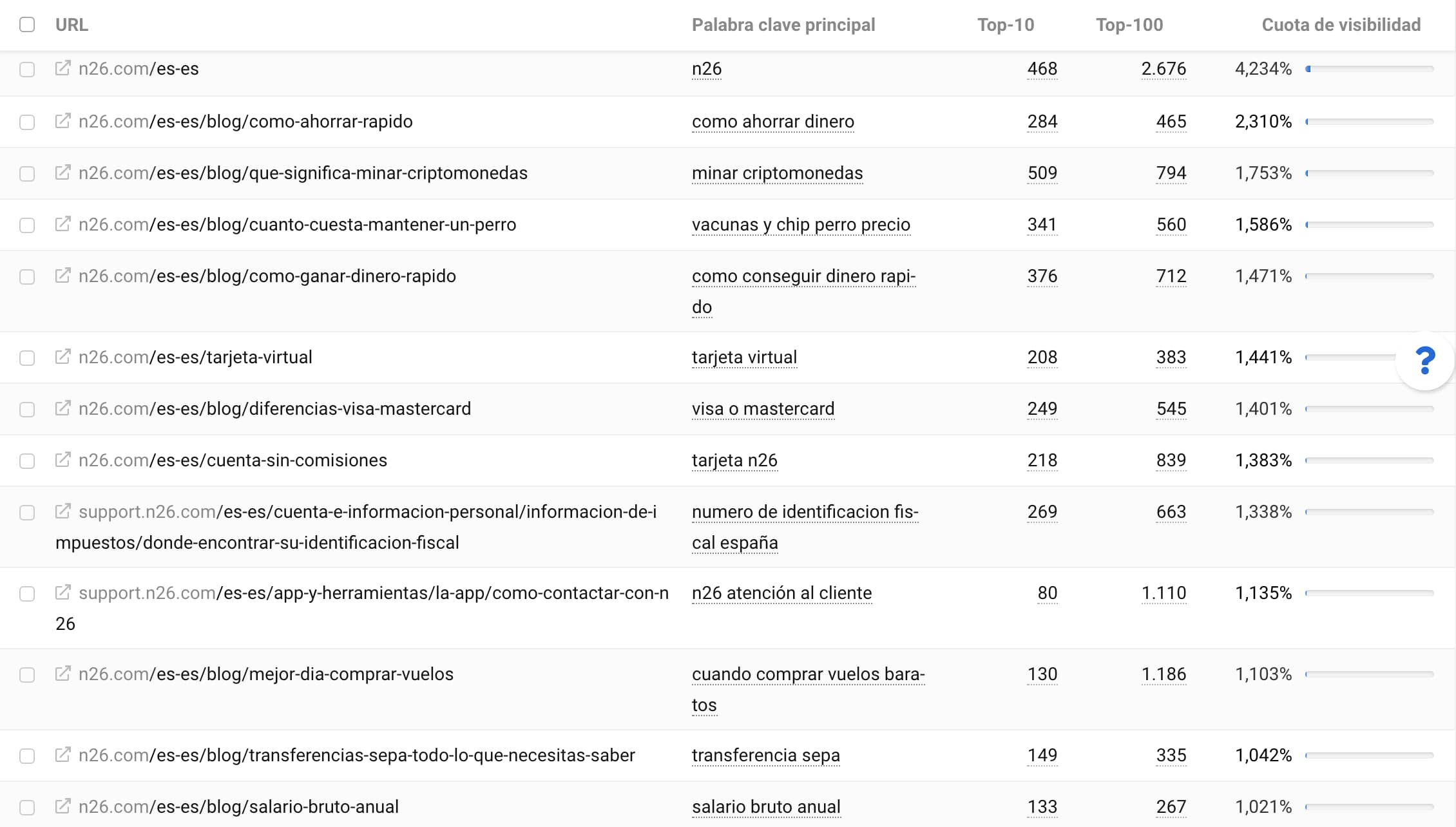Click the Top-100 value 2.676
1456x827 pixels.
[1163, 68]
